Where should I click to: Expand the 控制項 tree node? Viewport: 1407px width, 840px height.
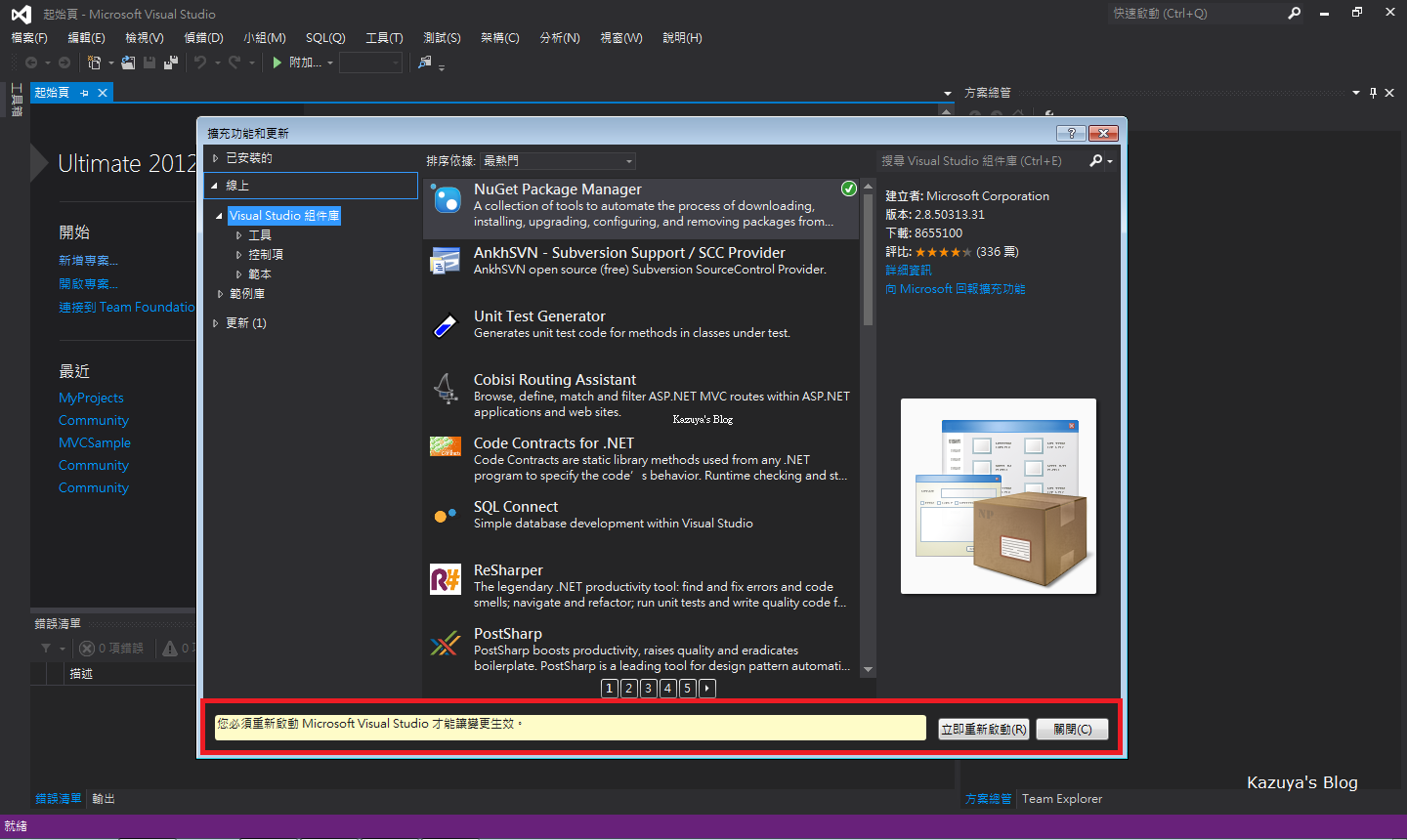(238, 255)
